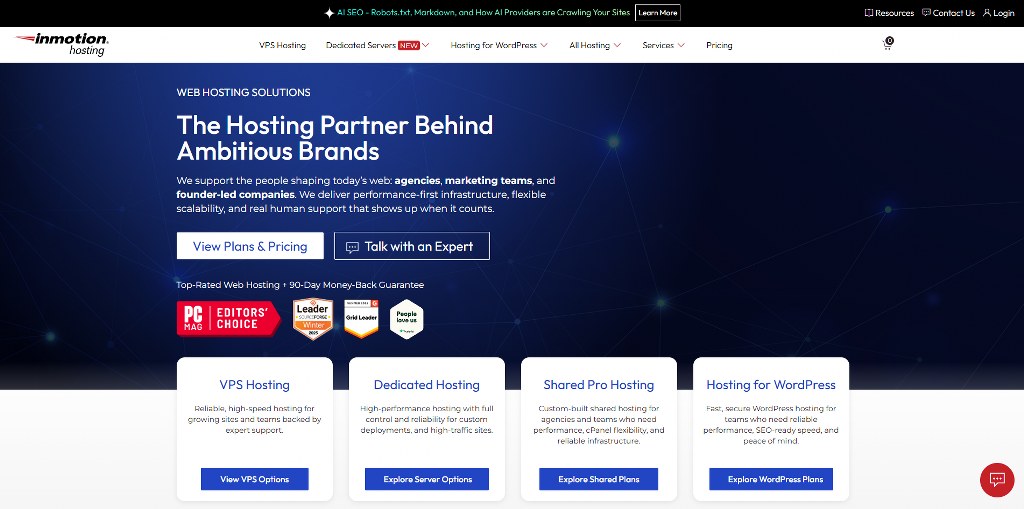Open the red live chat bubble

pos(997,480)
